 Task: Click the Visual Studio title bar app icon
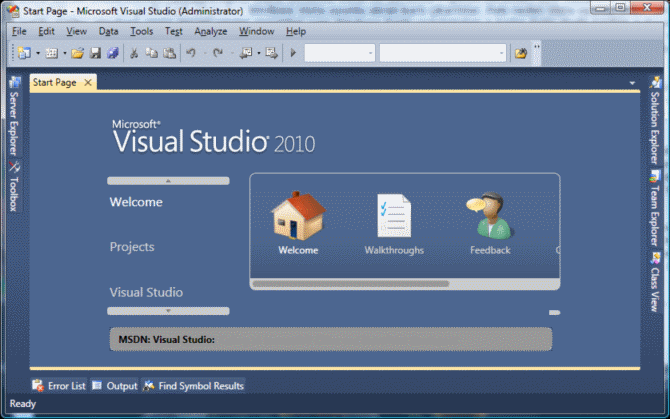[13, 11]
